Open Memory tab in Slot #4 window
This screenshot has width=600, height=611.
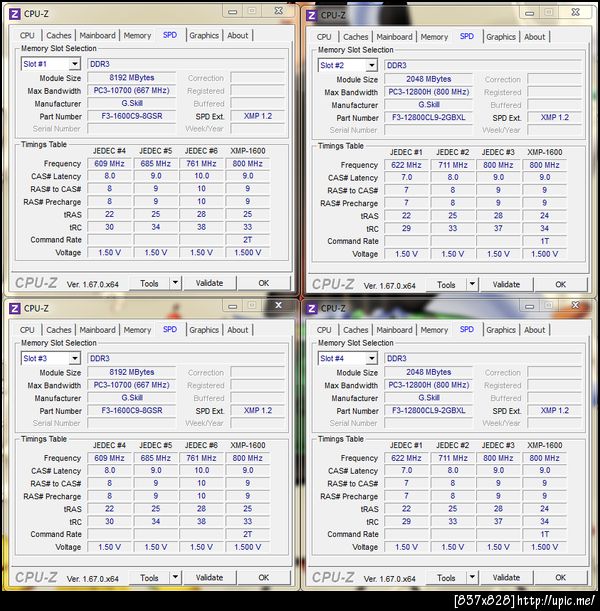click(434, 330)
